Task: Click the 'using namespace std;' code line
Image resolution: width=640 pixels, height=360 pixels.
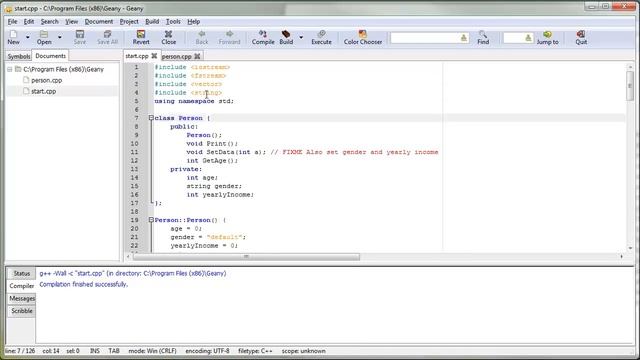Action: coord(194,101)
